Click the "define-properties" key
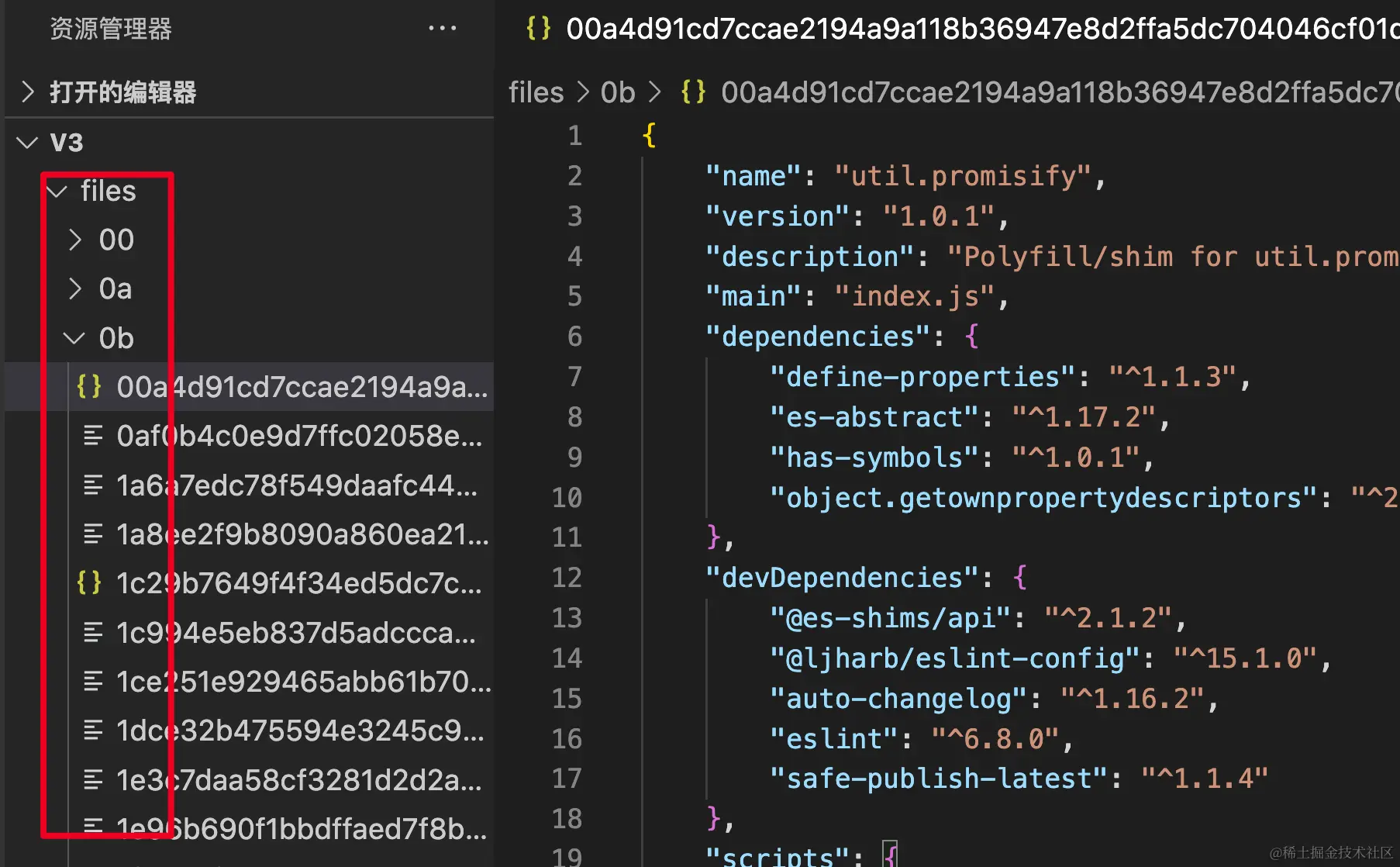The width and height of the screenshot is (1400, 867). click(922, 377)
